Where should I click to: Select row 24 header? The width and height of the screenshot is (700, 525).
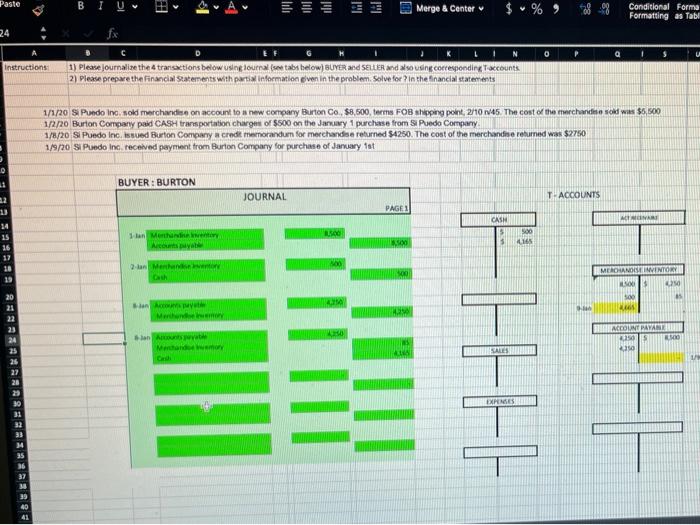point(12,340)
